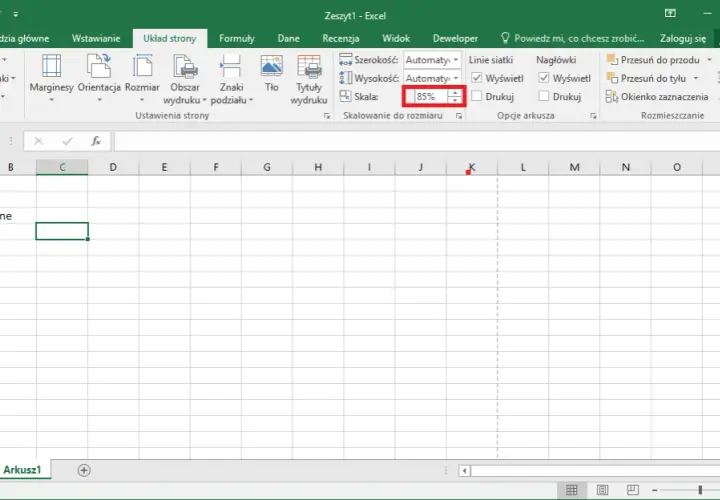The height and width of the screenshot is (500, 720).
Task: Open the Opcje arkusza dialog launcher
Action: tap(593, 116)
